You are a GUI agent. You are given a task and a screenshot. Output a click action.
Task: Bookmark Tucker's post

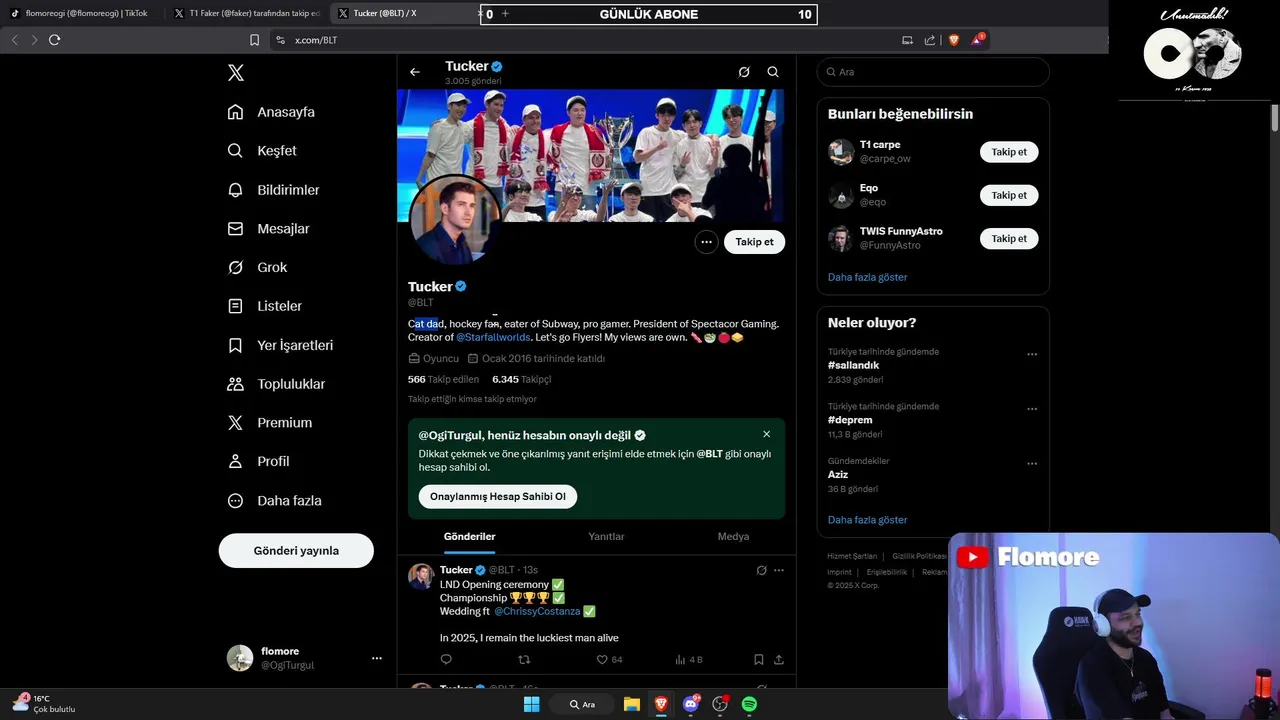pos(759,660)
